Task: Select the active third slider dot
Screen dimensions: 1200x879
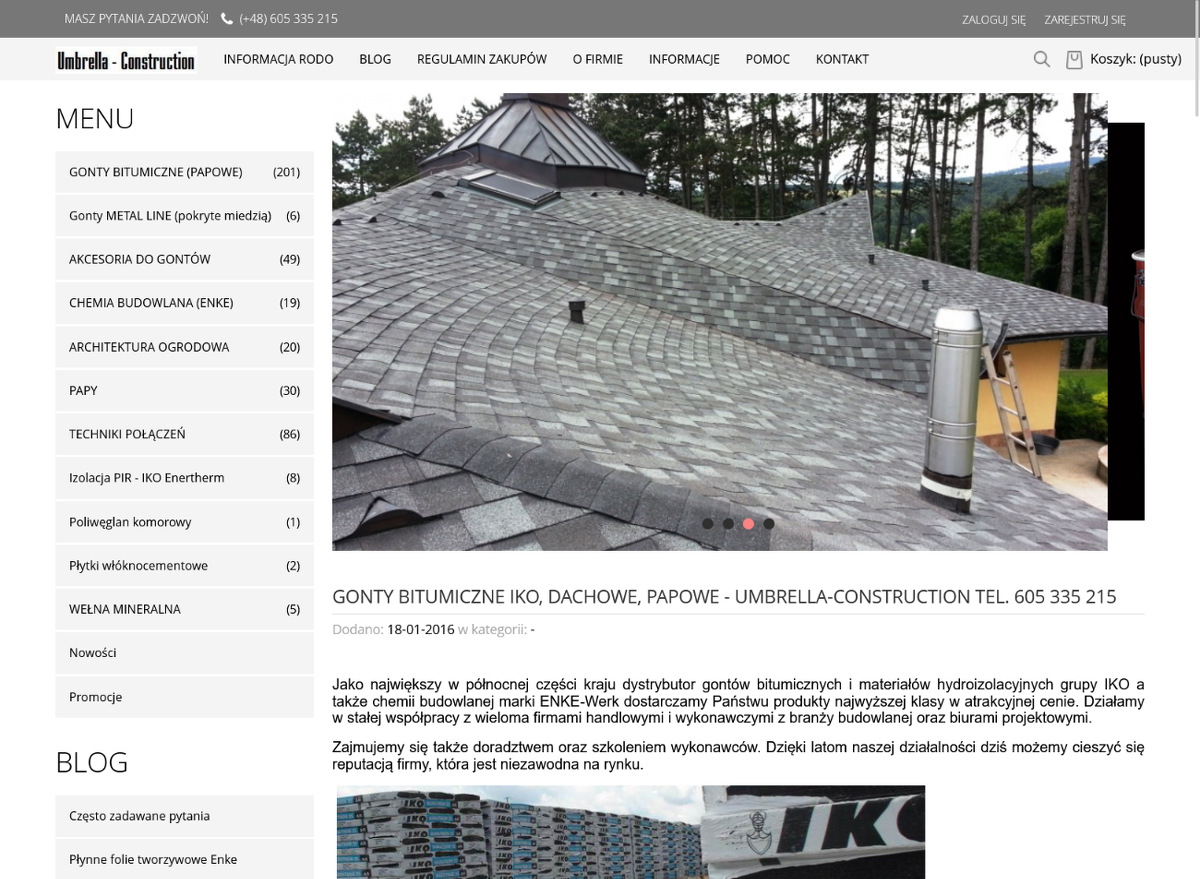Action: [748, 523]
